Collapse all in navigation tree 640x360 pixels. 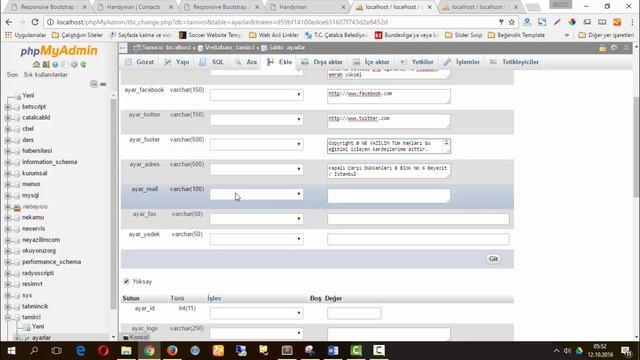(x=94, y=84)
